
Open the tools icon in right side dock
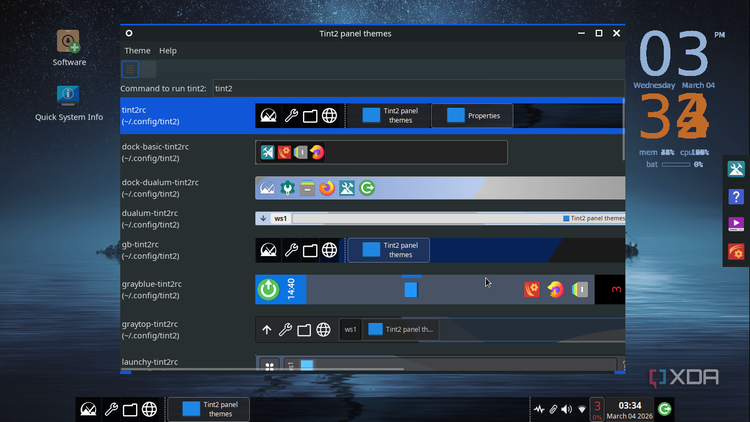pyautogui.click(x=736, y=169)
